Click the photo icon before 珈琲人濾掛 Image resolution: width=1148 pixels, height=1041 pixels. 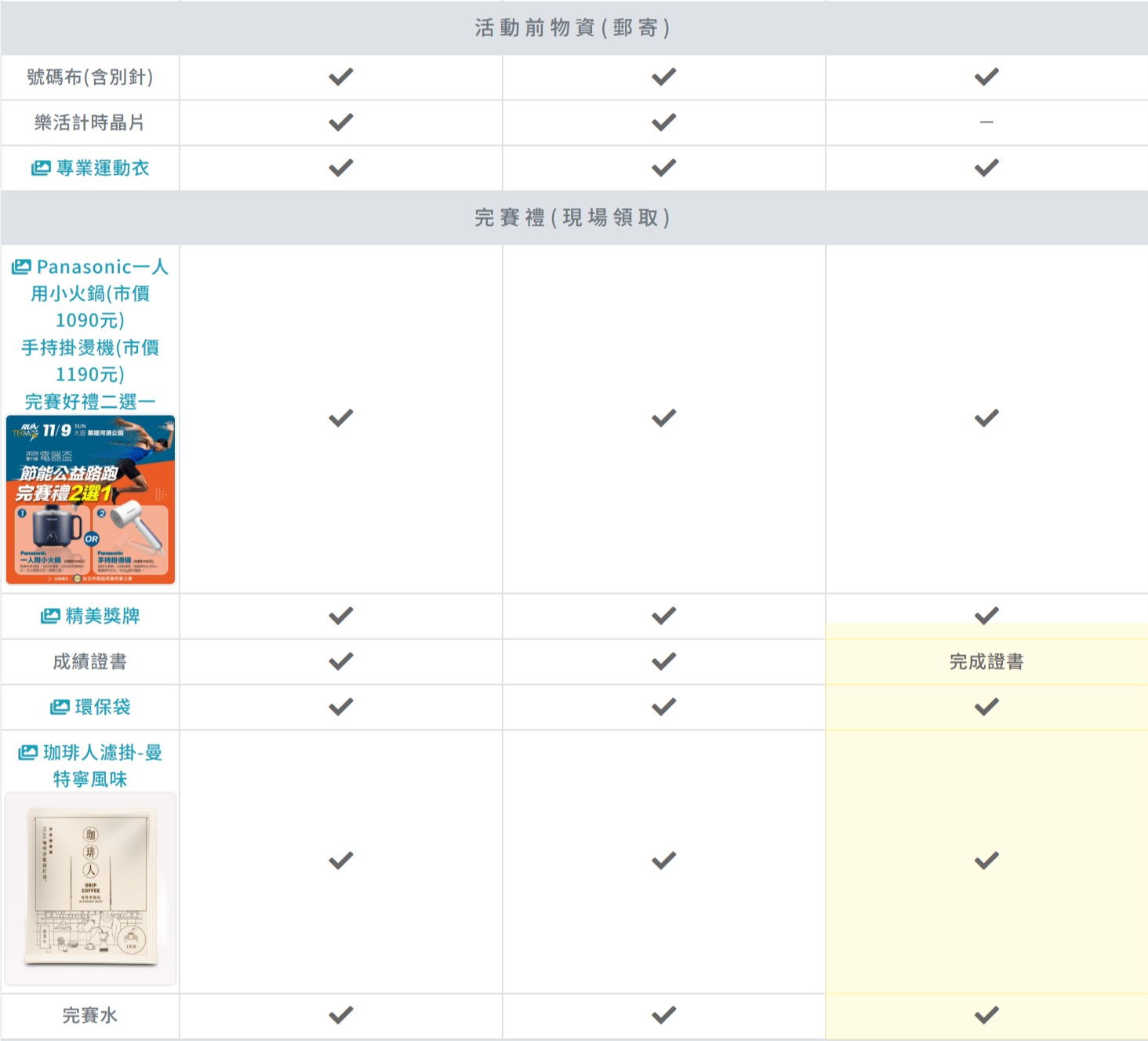tap(27, 752)
